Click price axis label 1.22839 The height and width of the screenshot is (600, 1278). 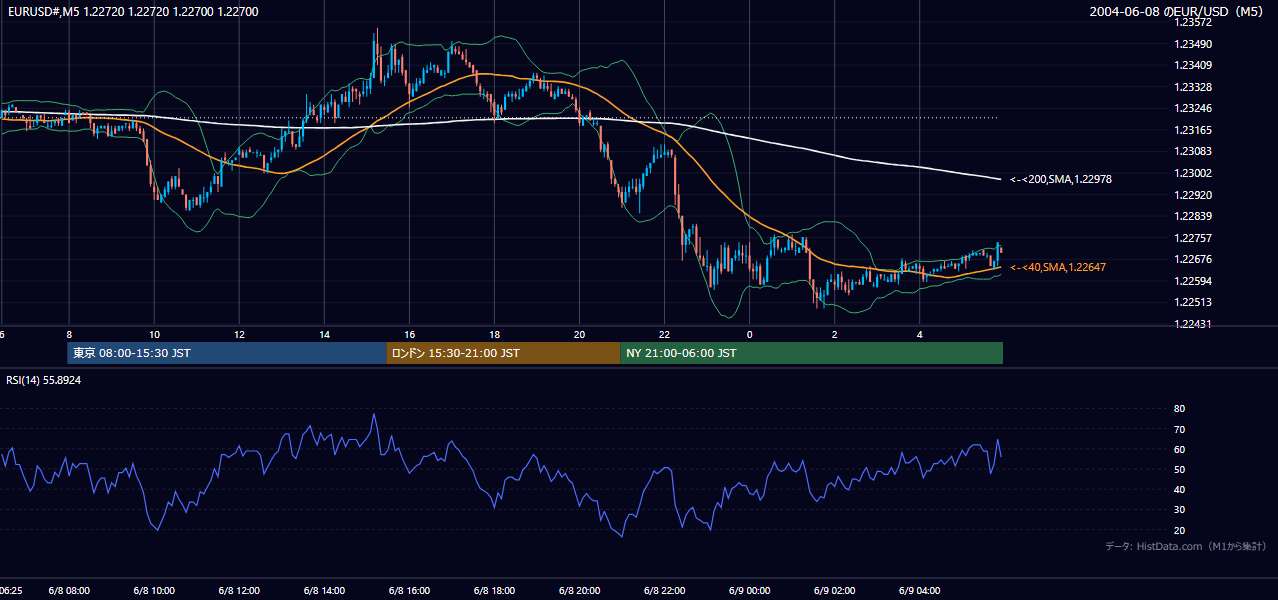pos(1193,216)
